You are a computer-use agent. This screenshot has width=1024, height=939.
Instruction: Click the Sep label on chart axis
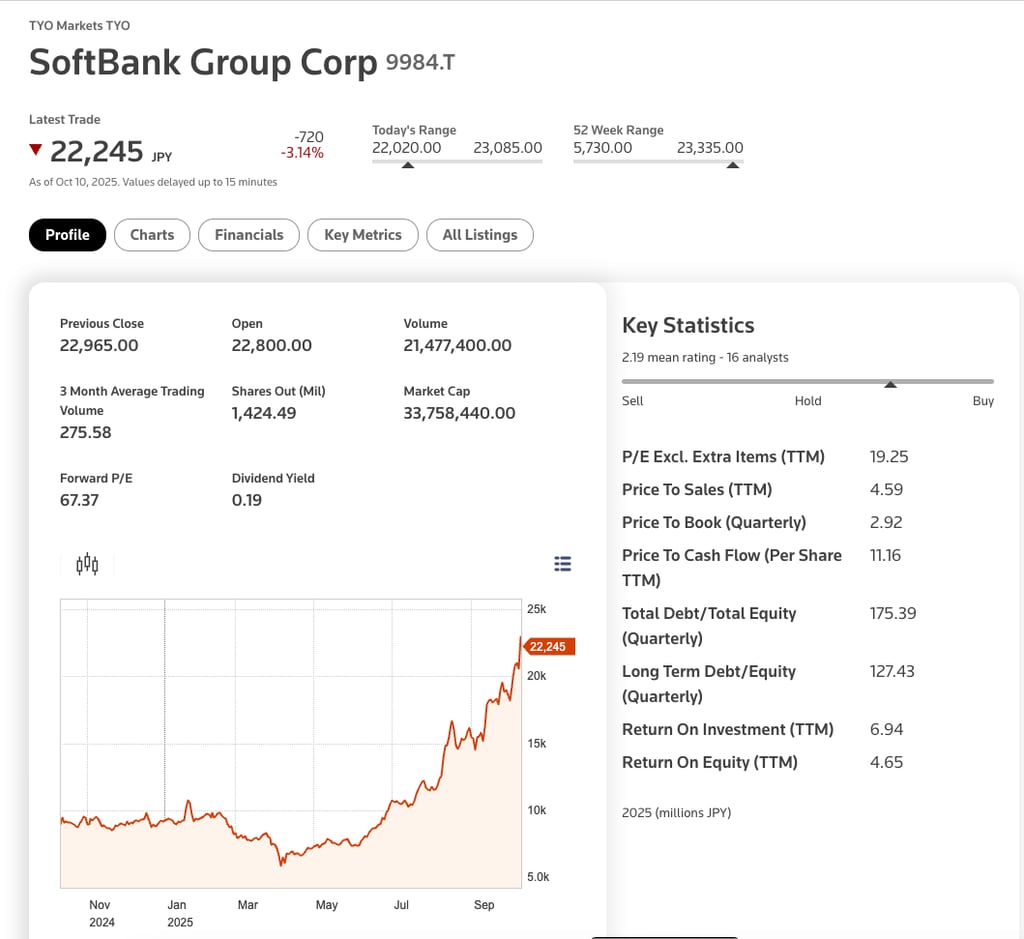coord(484,905)
